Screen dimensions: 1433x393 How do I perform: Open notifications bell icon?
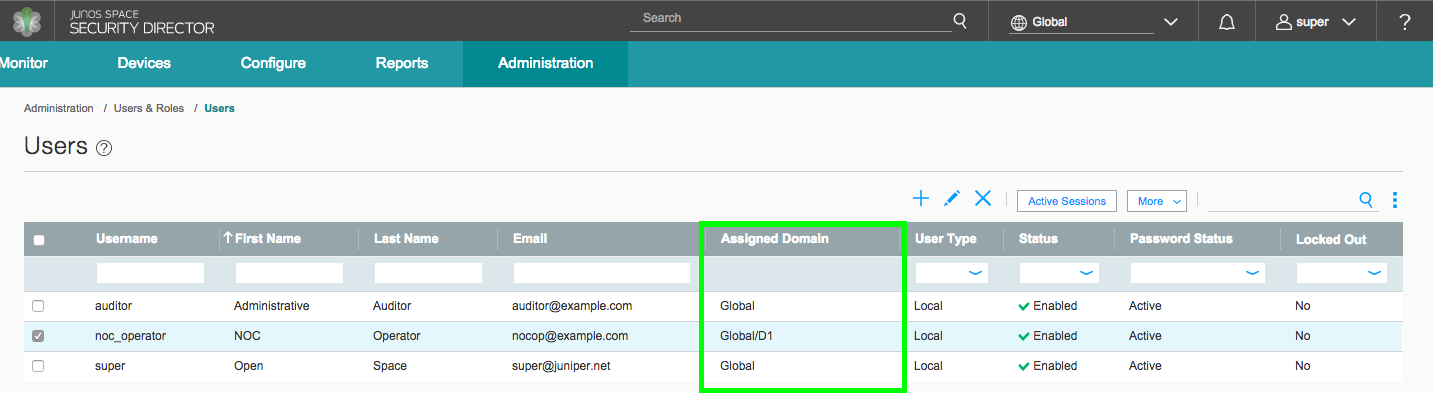pos(1227,22)
